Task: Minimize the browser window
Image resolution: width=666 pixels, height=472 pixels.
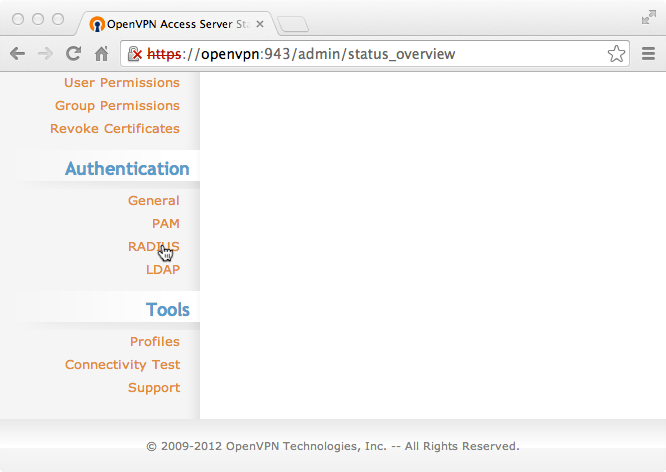Action: (x=38, y=19)
